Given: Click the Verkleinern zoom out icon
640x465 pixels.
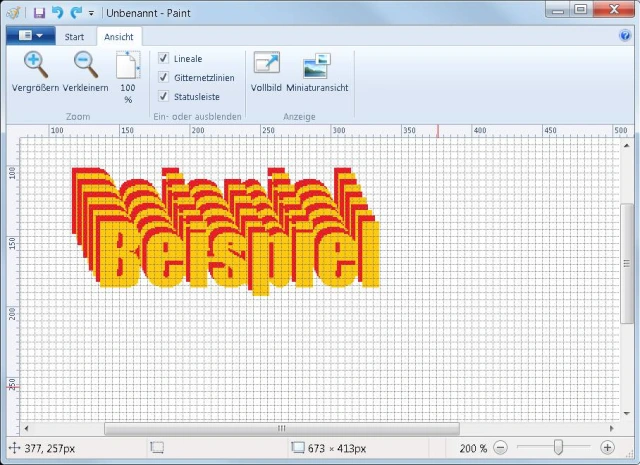Looking at the screenshot, I should point(86,66).
